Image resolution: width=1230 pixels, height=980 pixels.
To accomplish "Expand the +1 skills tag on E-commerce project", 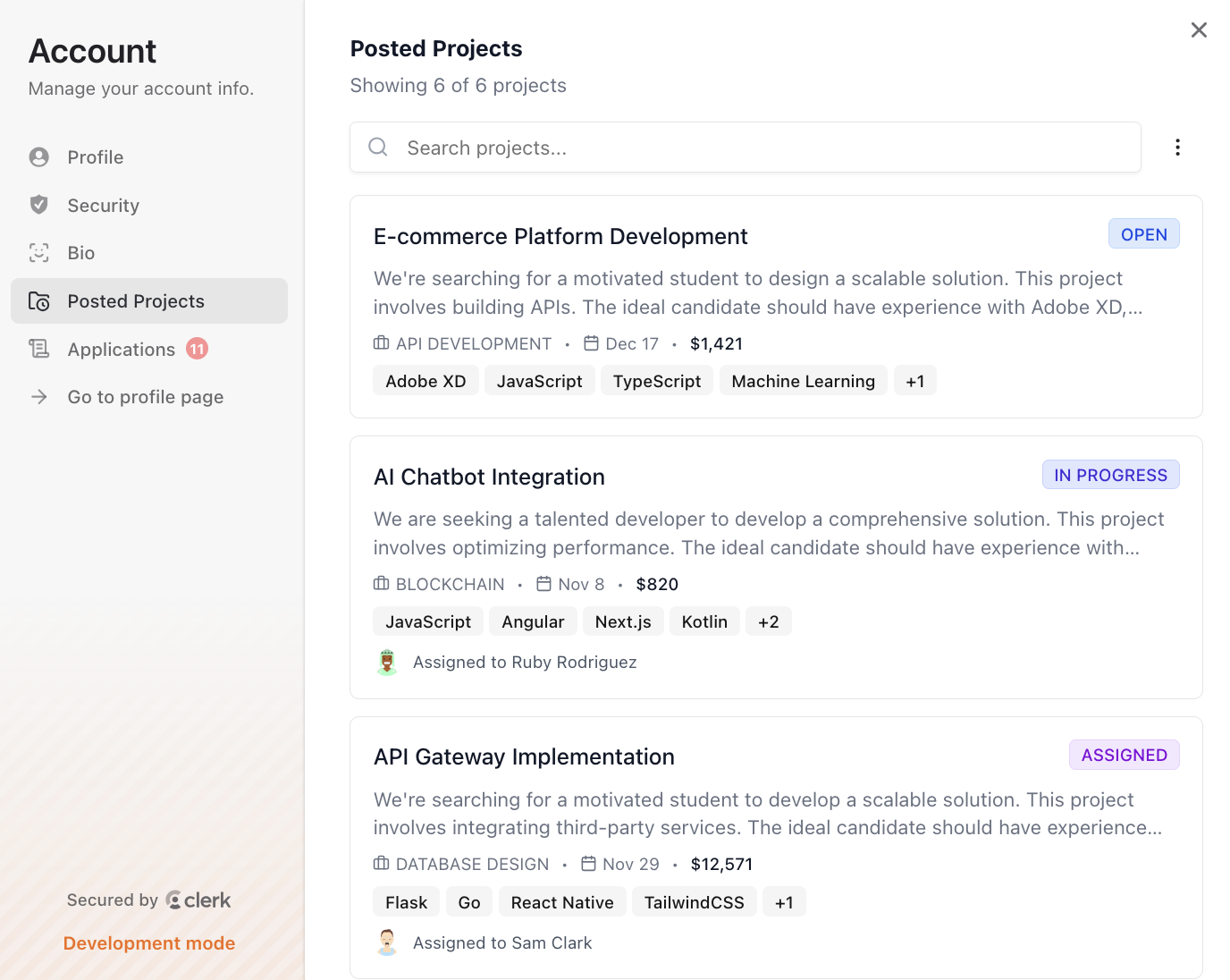I will tap(914, 381).
